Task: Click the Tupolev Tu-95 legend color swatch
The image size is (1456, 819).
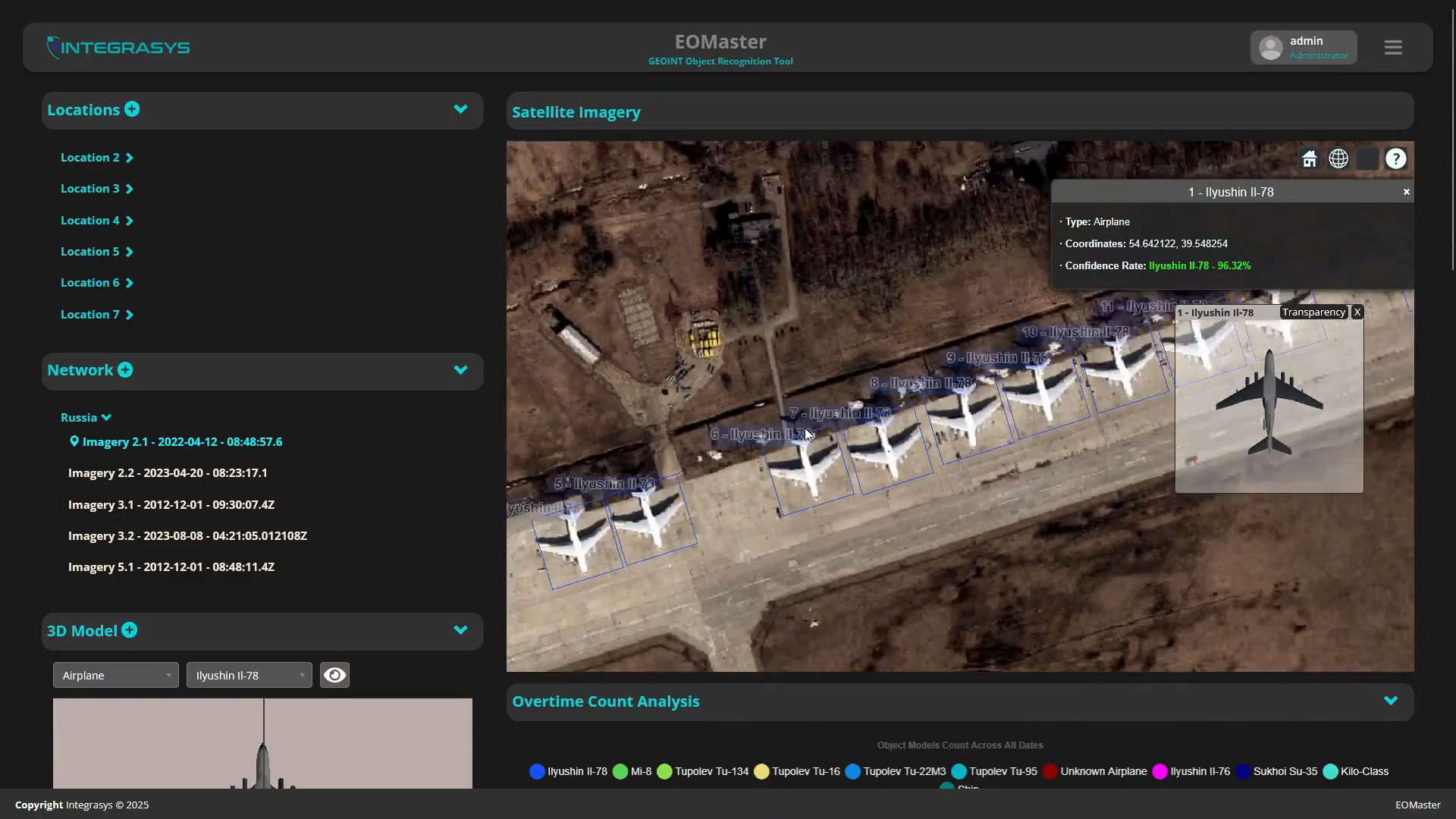Action: pos(959,771)
